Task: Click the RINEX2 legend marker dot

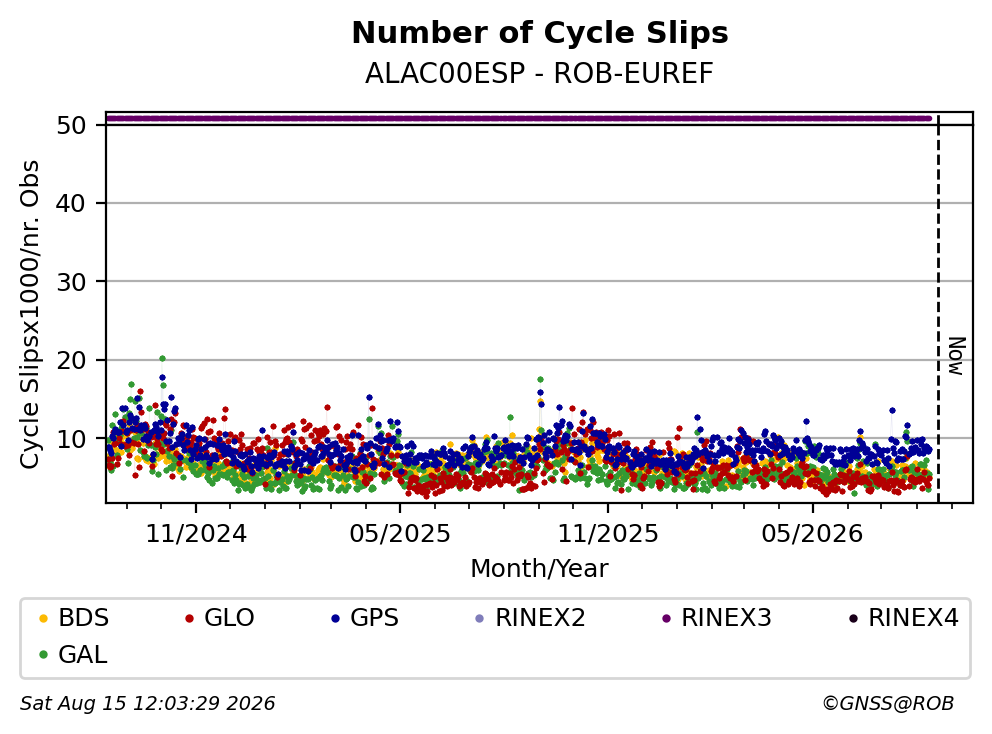Action: (x=480, y=618)
